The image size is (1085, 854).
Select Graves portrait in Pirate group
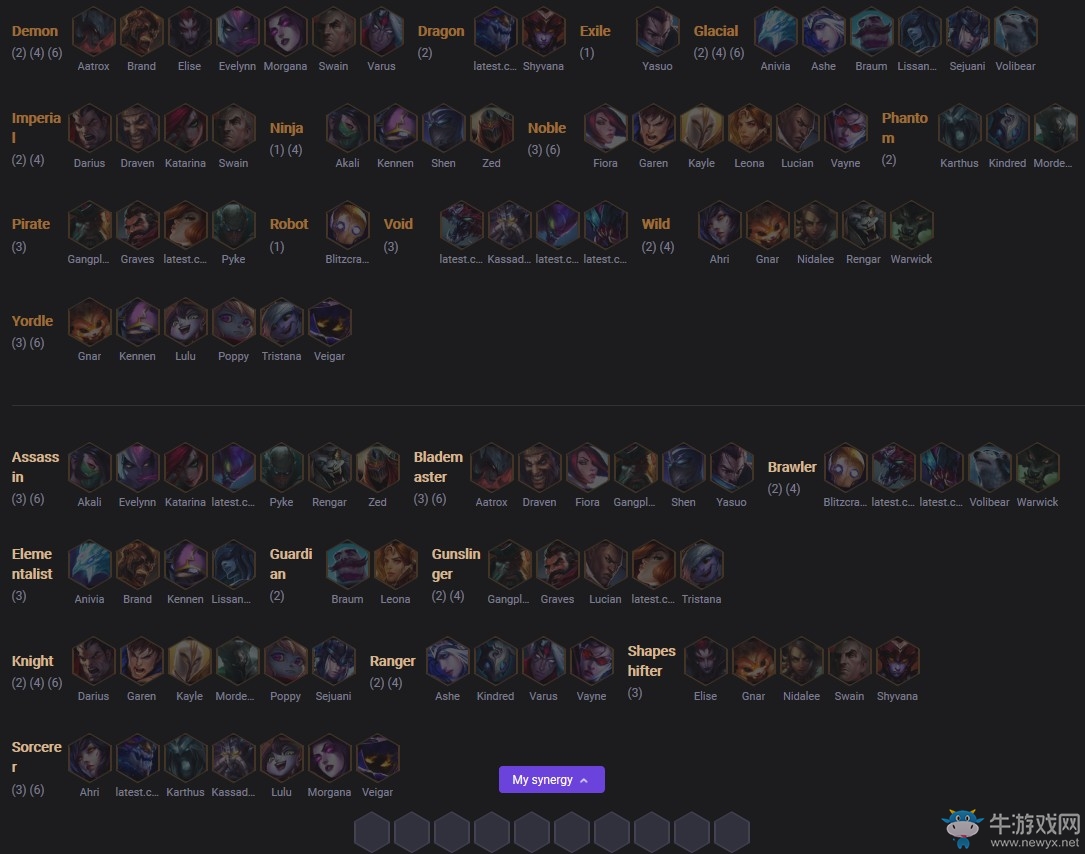click(137, 225)
